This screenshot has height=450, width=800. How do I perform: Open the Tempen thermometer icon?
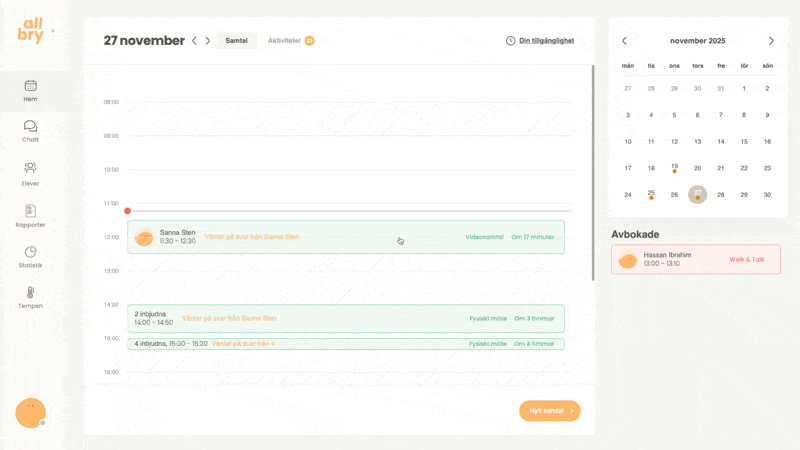click(x=30, y=293)
